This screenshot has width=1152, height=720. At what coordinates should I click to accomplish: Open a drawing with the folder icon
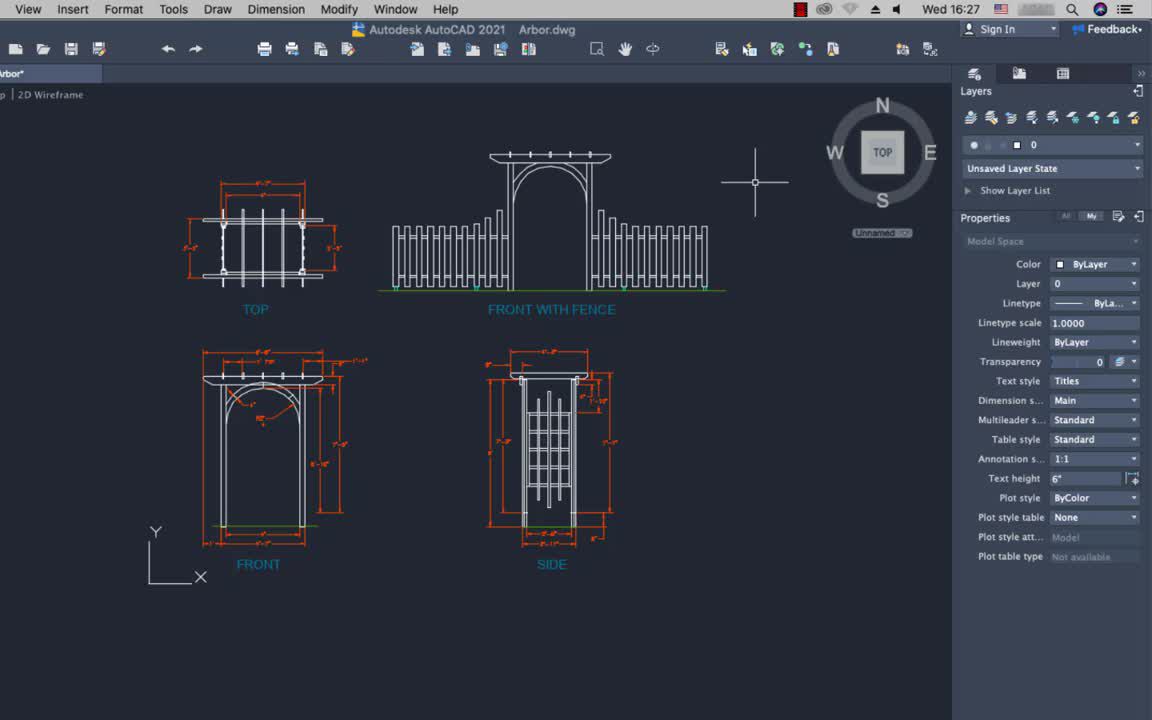(43, 49)
